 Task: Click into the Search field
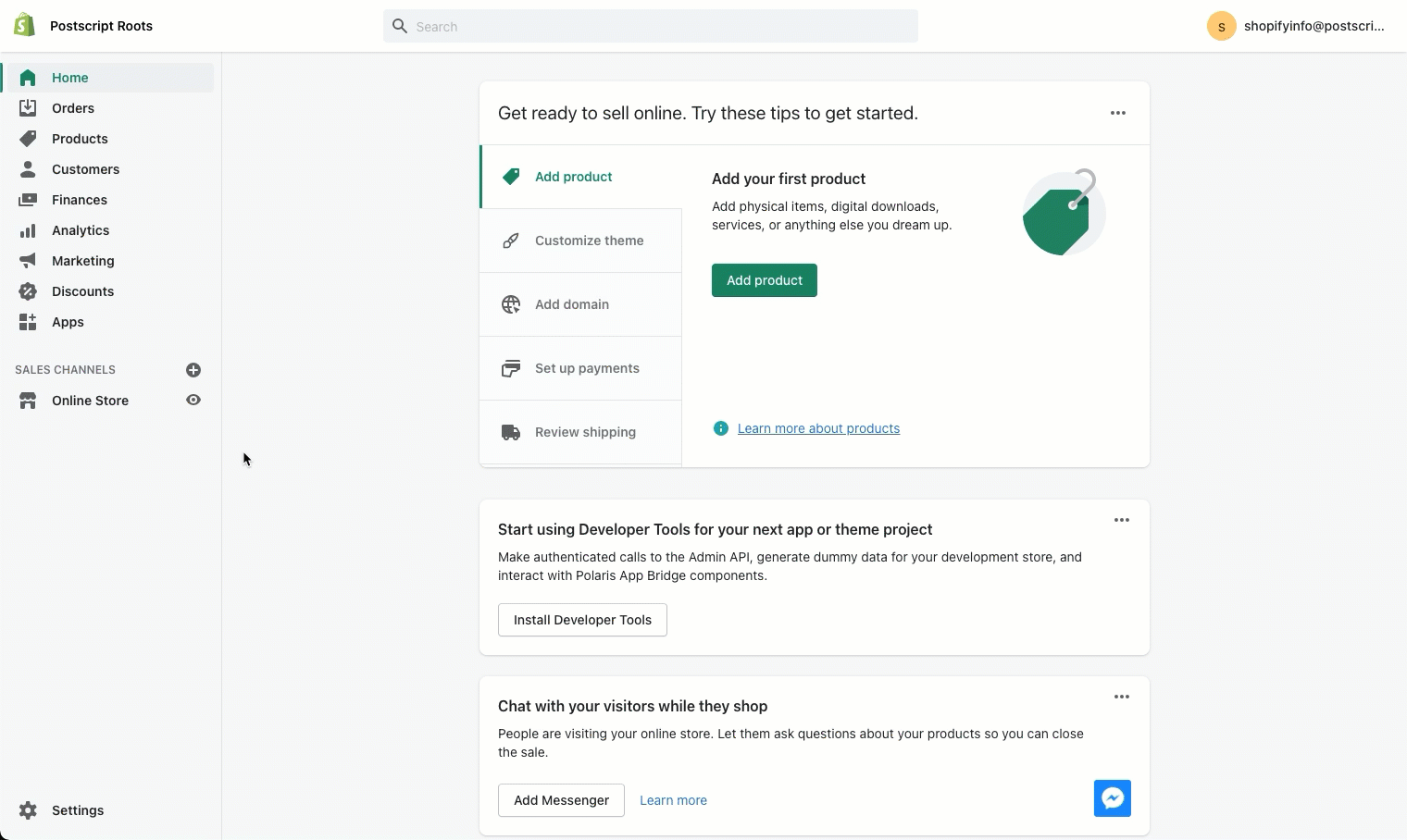tap(651, 26)
